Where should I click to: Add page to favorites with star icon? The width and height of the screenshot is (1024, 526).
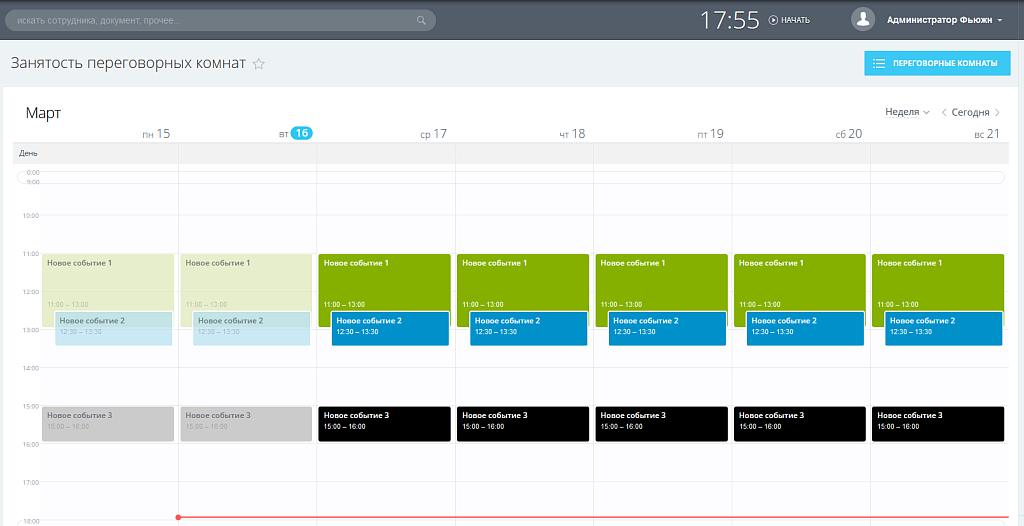(259, 64)
